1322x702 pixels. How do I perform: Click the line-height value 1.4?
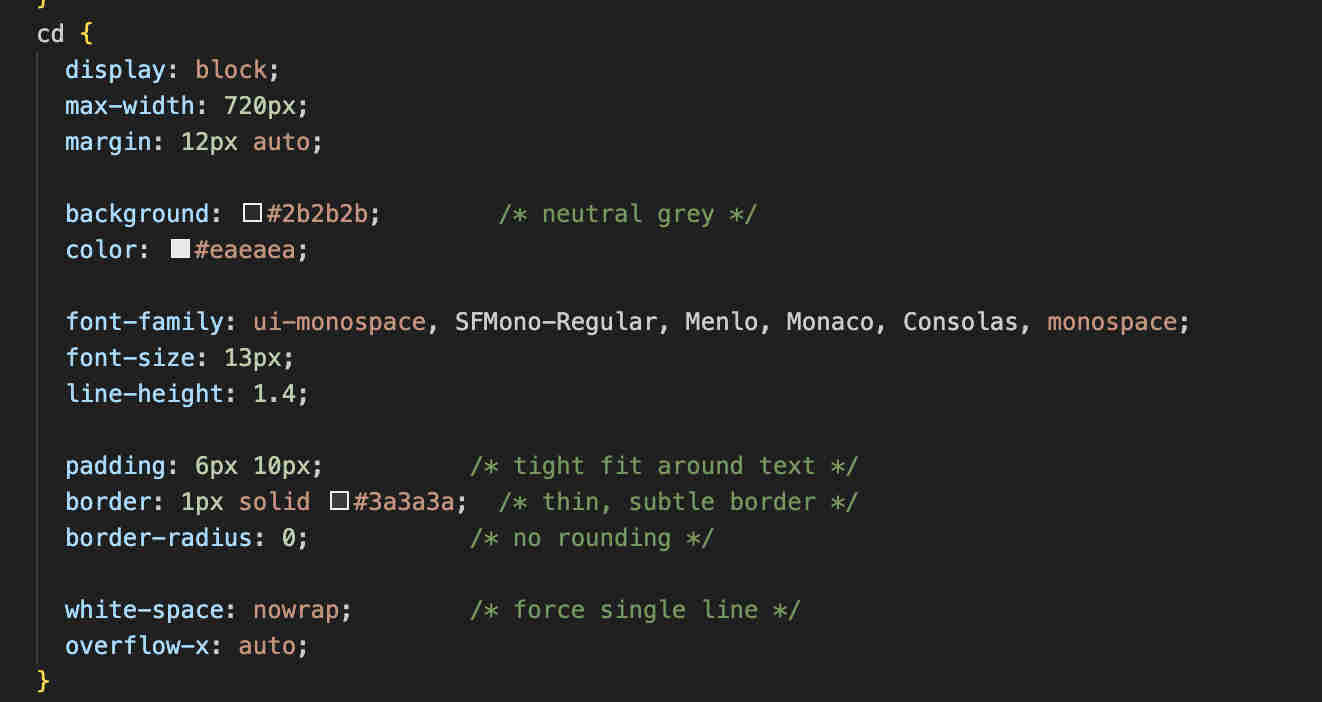click(274, 394)
